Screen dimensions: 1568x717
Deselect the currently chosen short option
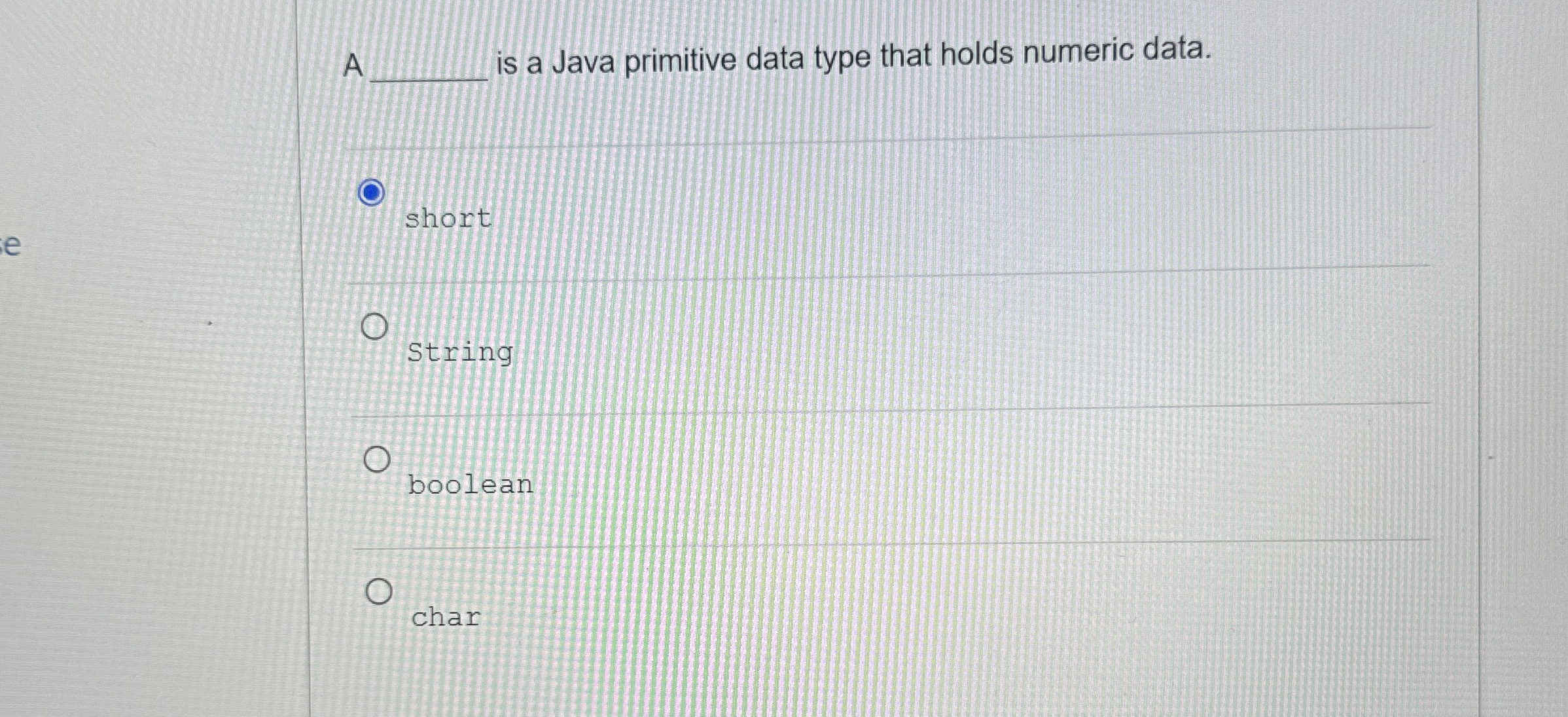click(x=372, y=193)
